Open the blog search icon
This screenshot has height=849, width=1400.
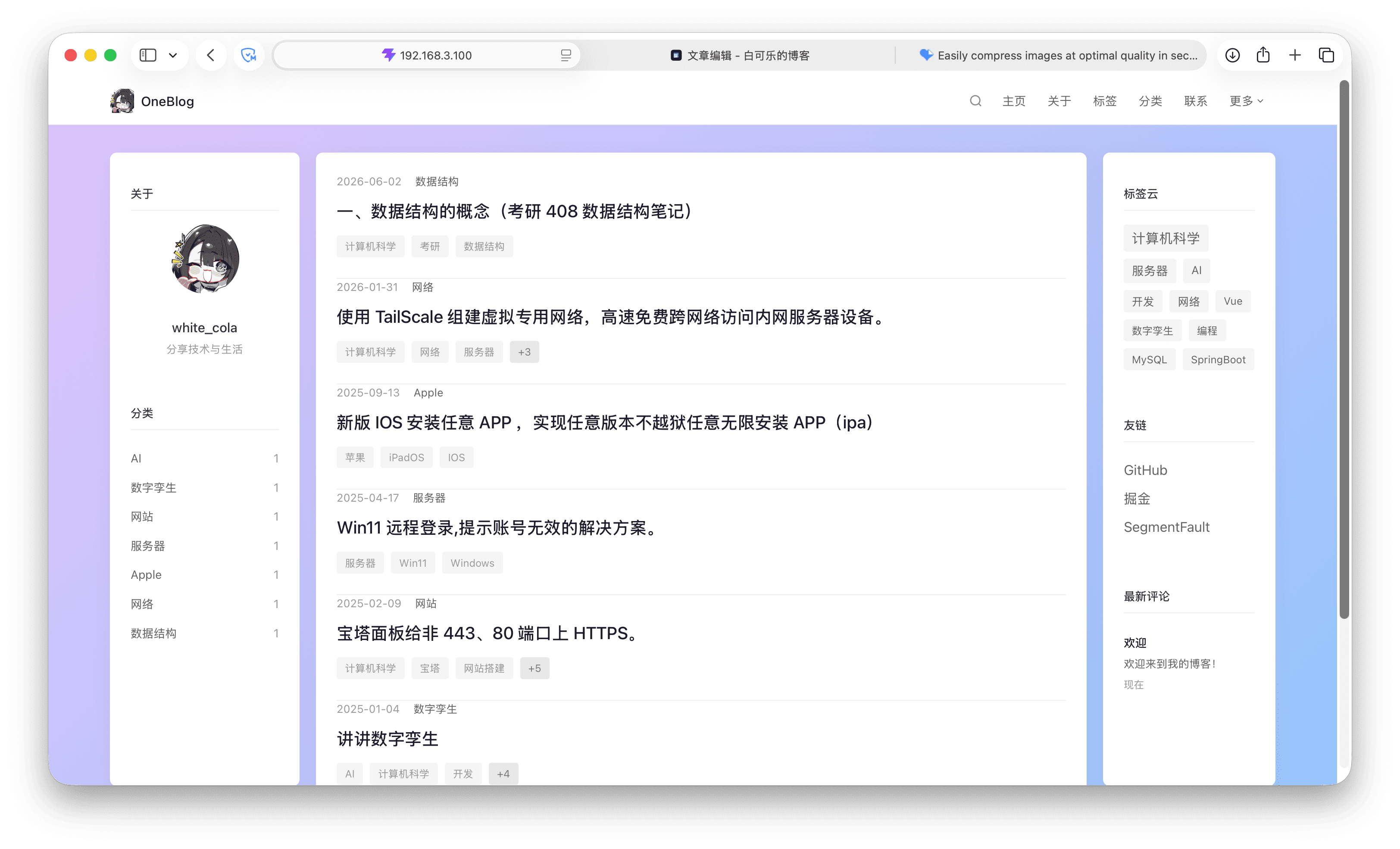[x=975, y=101]
